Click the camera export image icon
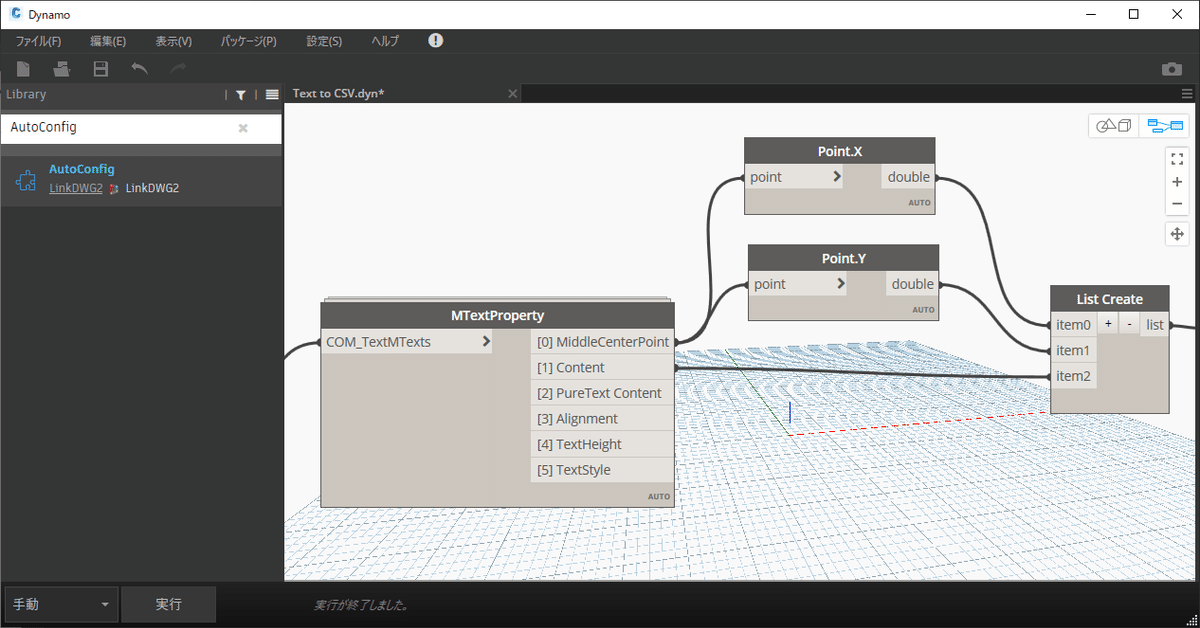 click(x=1172, y=69)
